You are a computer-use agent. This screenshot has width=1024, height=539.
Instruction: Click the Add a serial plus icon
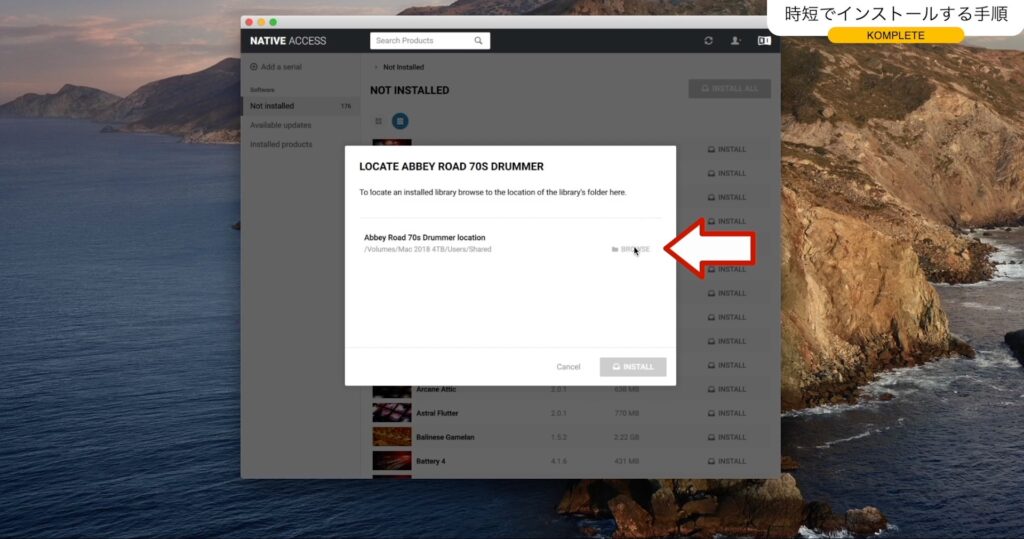coord(253,67)
